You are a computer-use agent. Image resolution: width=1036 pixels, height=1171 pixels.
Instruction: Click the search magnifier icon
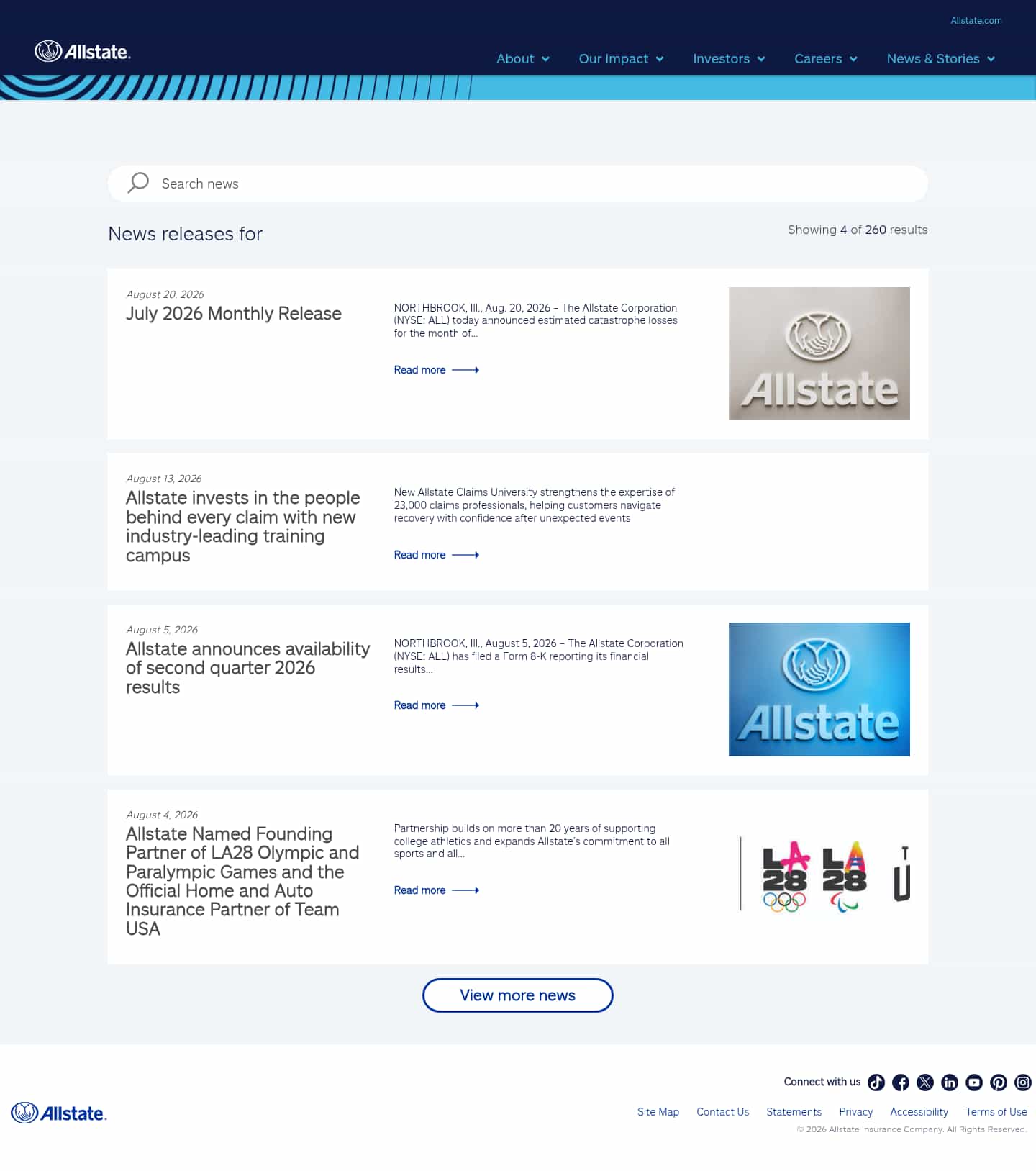138,183
